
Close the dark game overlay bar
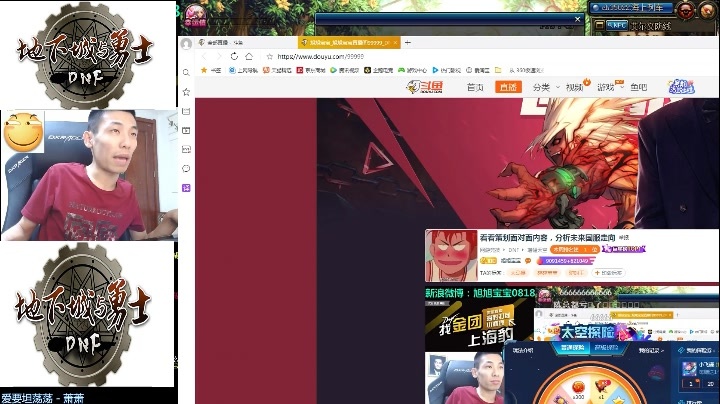(578, 19)
